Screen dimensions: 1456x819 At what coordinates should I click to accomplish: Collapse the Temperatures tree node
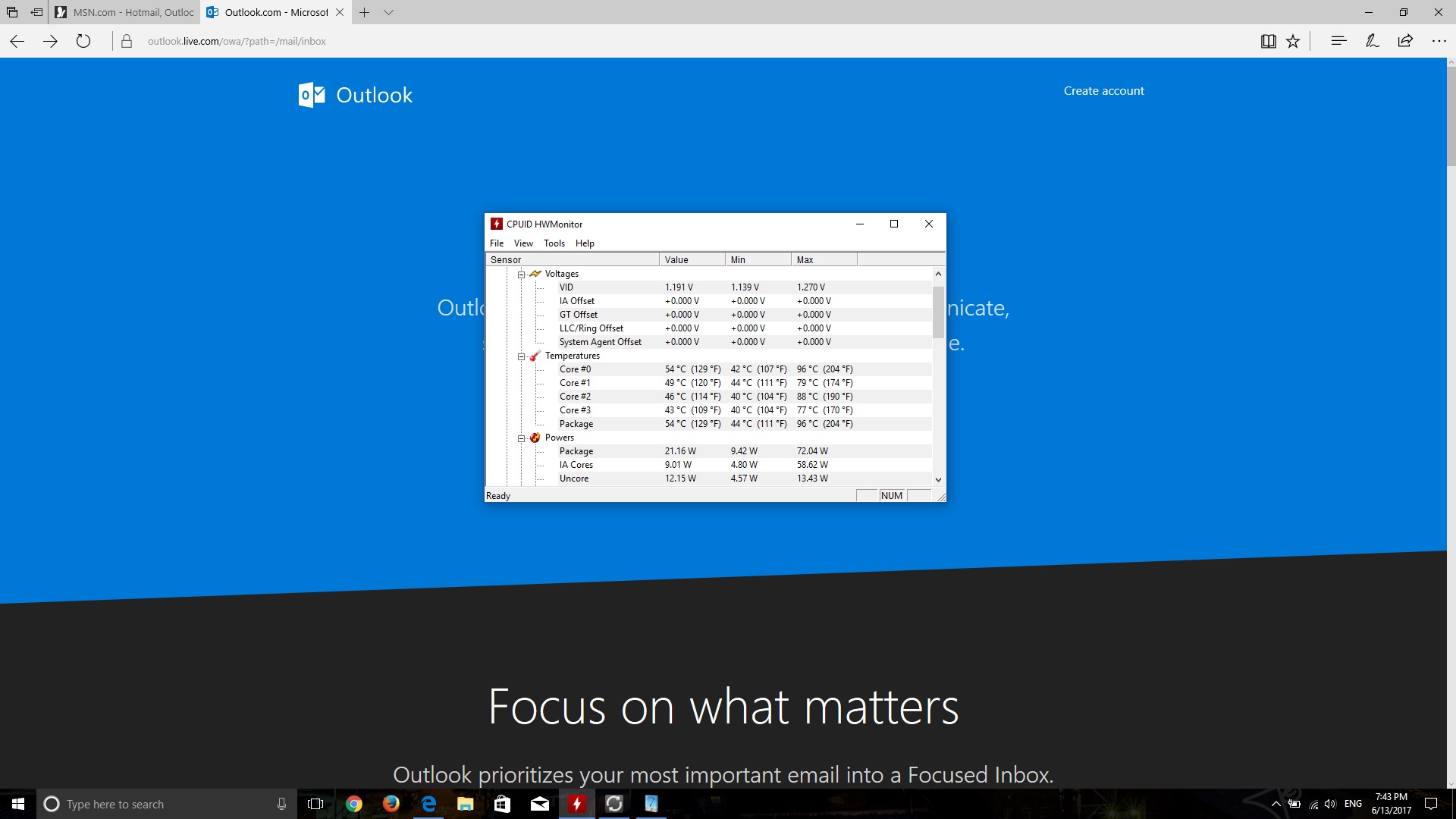point(522,356)
